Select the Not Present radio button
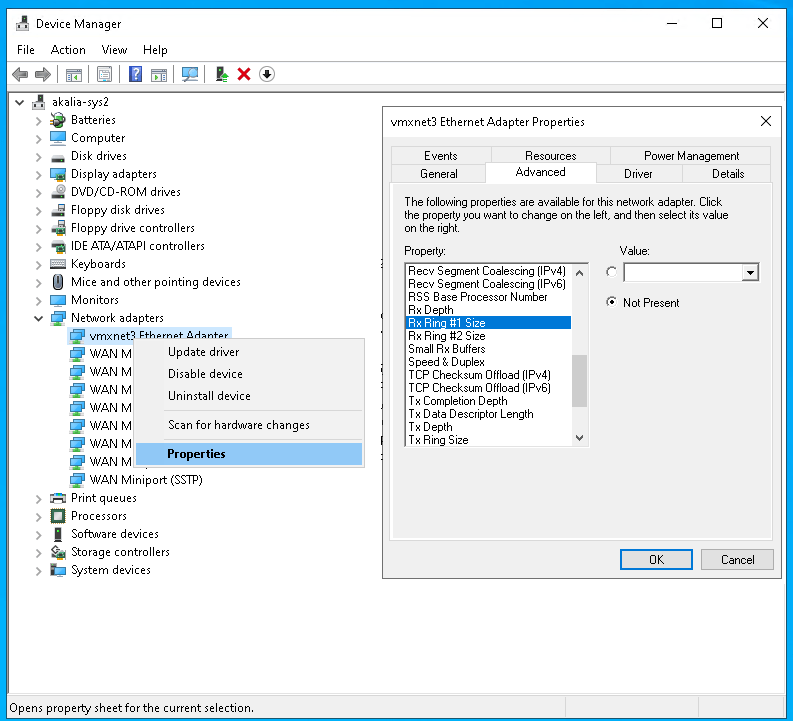This screenshot has width=793, height=721. (x=612, y=303)
